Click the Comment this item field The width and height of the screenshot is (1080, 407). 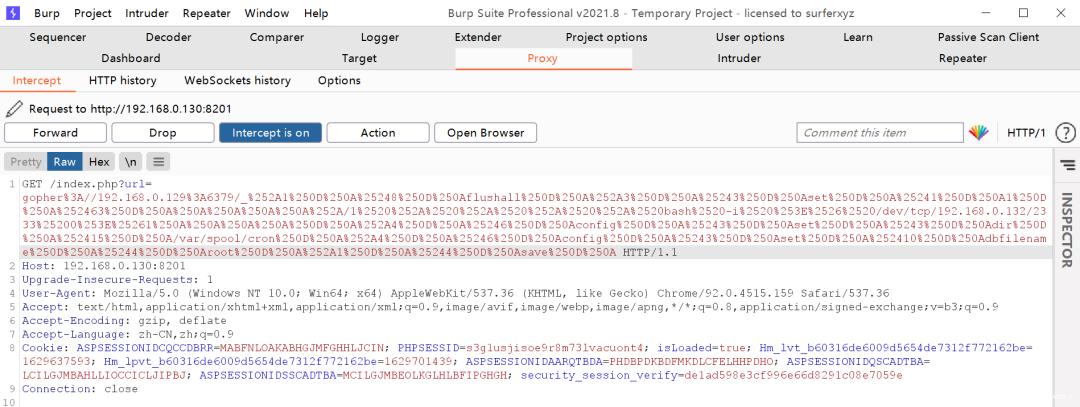(880, 133)
